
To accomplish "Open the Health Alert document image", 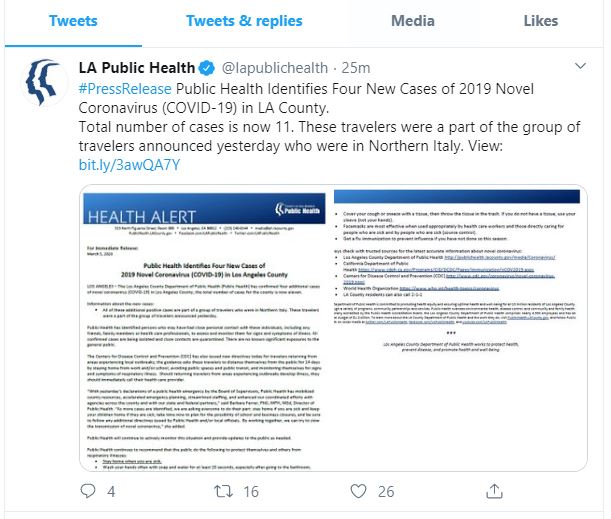I will click(x=205, y=328).
